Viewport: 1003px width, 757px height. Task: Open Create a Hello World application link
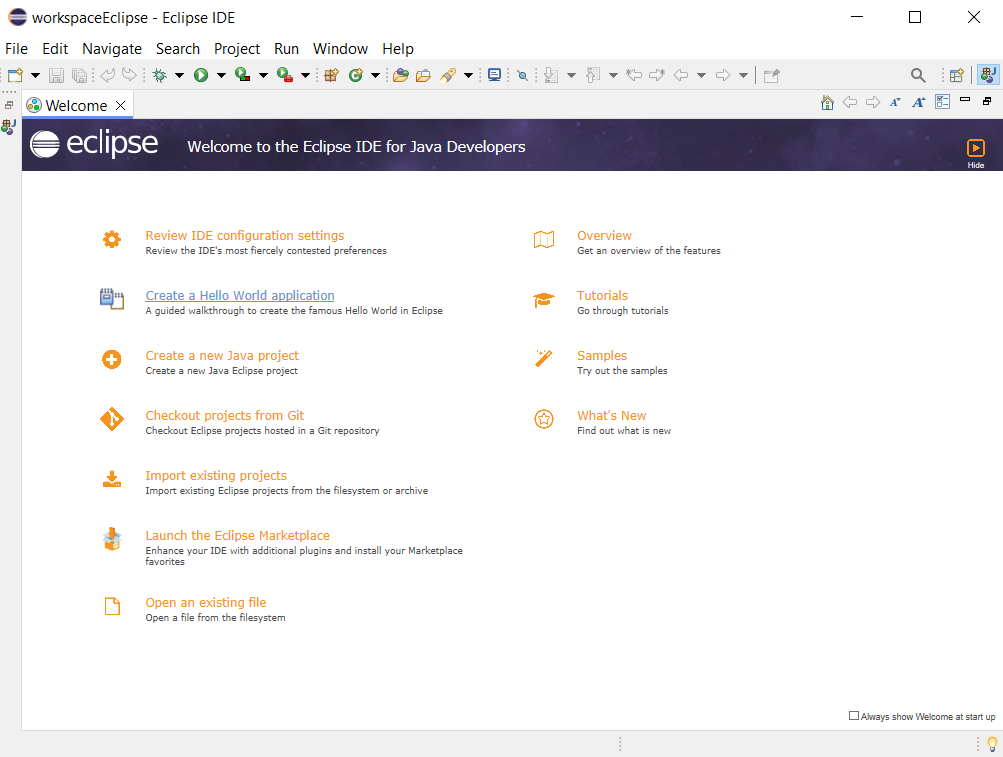coord(240,296)
